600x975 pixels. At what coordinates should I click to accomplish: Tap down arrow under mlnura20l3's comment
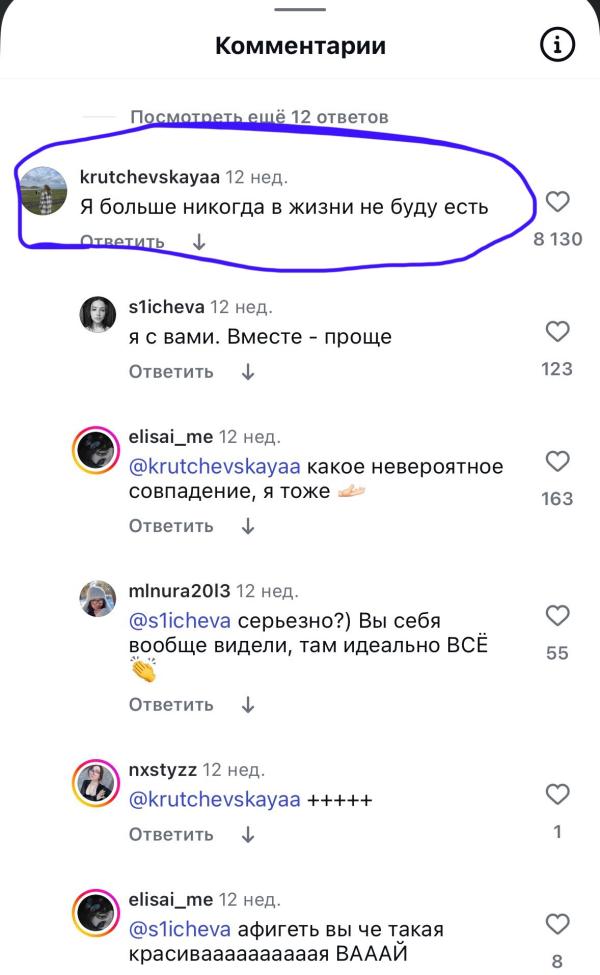pyautogui.click(x=248, y=705)
